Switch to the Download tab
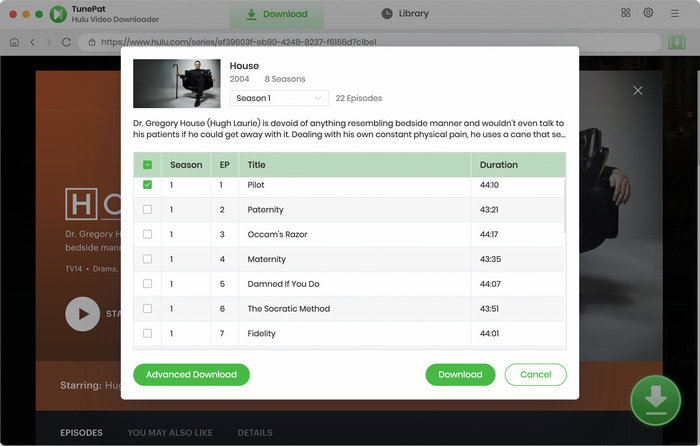Image resolution: width=700 pixels, height=446 pixels. (277, 14)
